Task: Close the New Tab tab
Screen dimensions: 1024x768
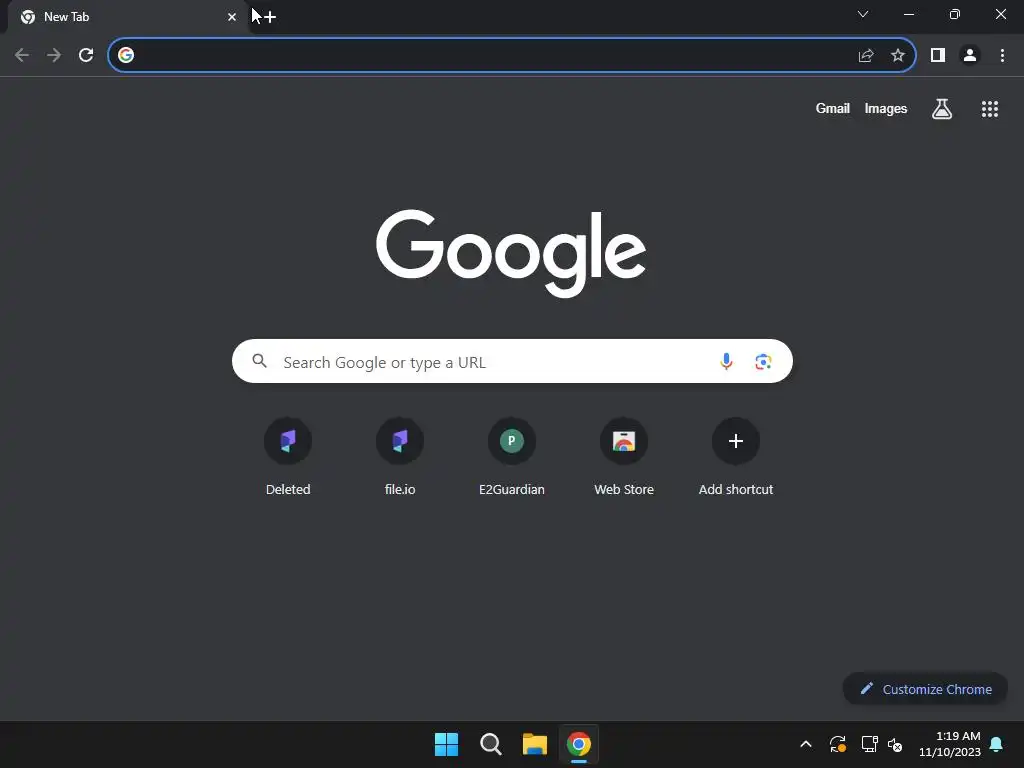Action: click(x=232, y=17)
